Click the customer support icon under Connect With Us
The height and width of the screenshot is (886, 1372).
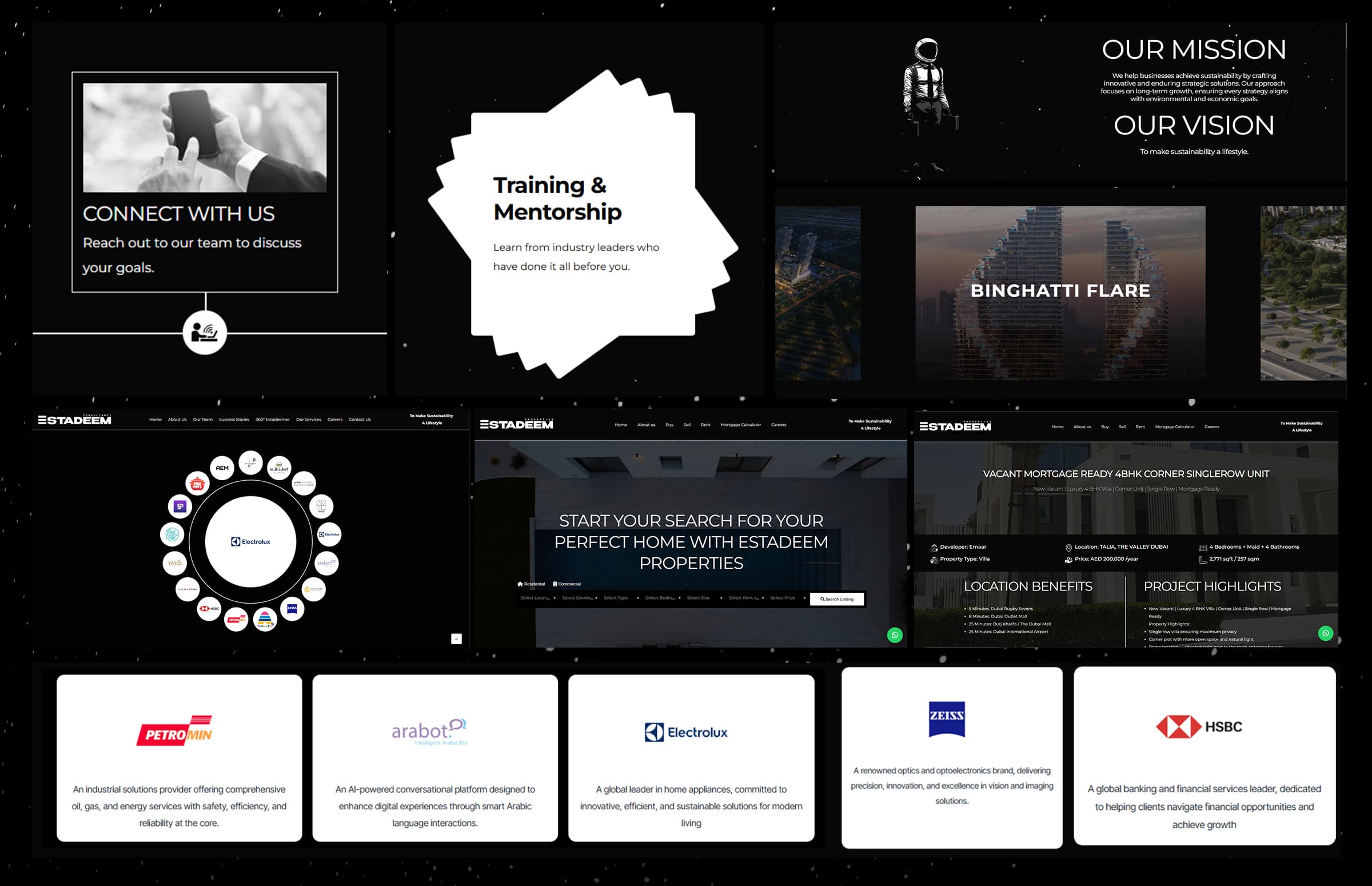[205, 333]
